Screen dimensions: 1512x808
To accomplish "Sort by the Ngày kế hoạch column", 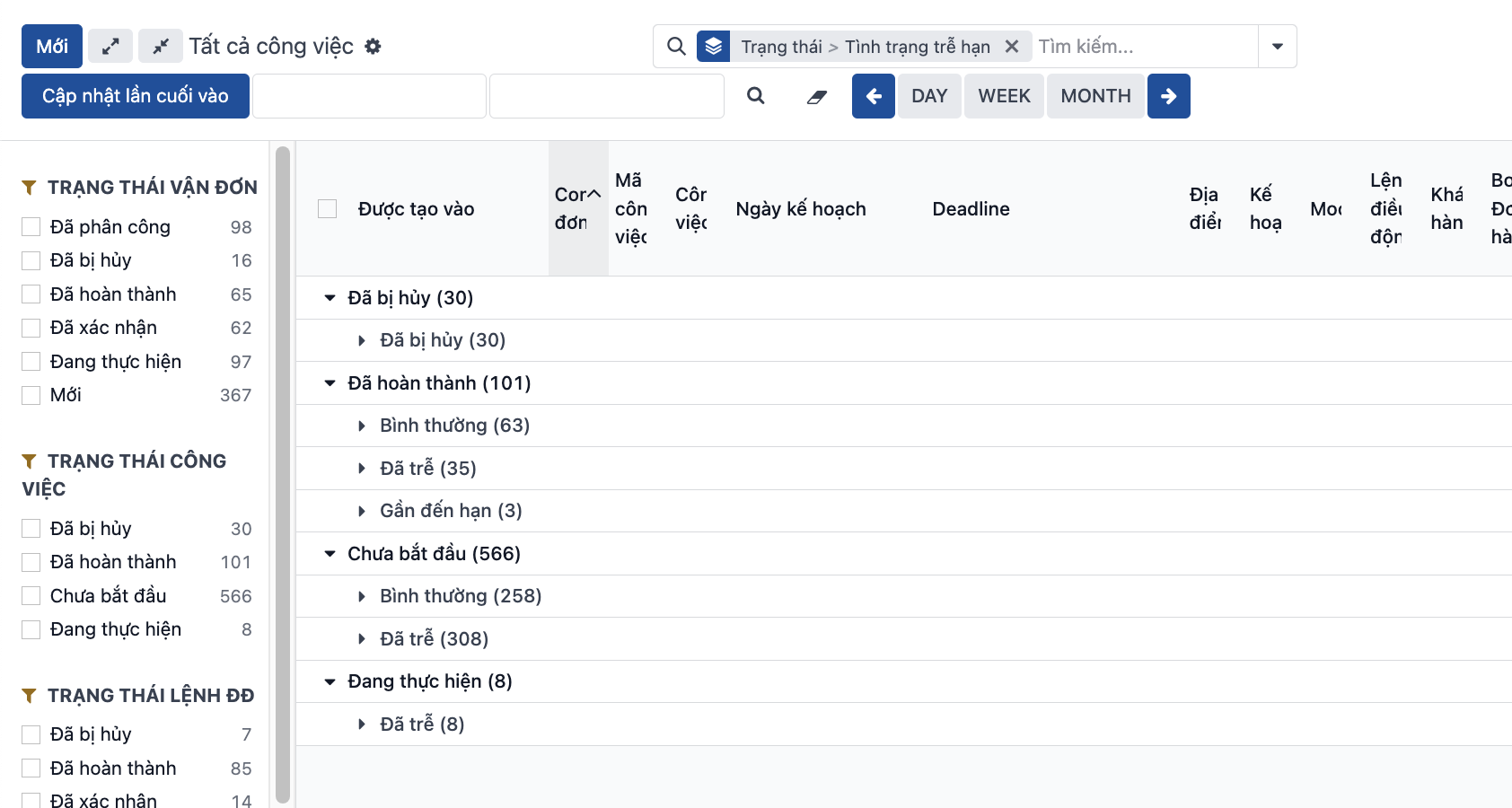I will [x=801, y=209].
